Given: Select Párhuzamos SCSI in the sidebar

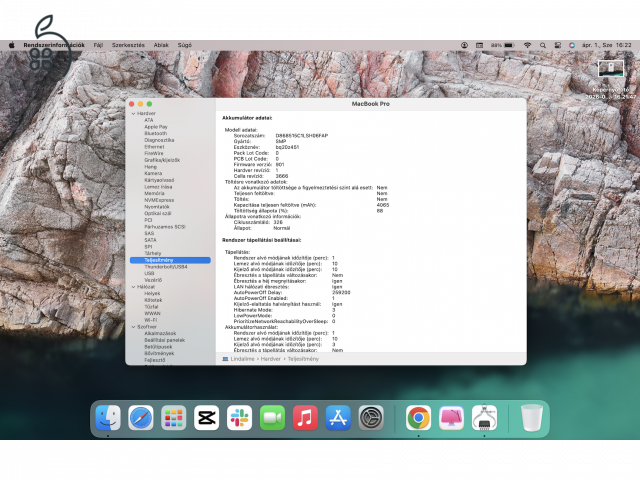Looking at the screenshot, I should click(165, 227).
